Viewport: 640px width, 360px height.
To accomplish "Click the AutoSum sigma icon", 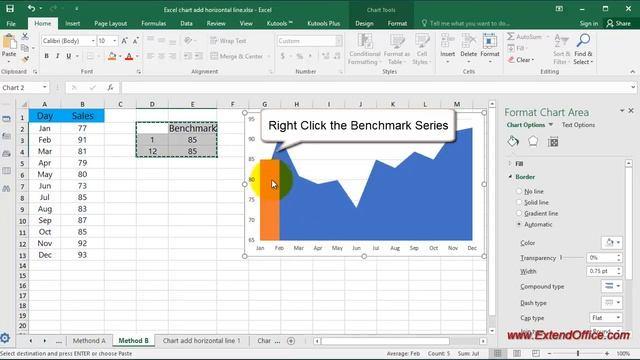I will [511, 37].
